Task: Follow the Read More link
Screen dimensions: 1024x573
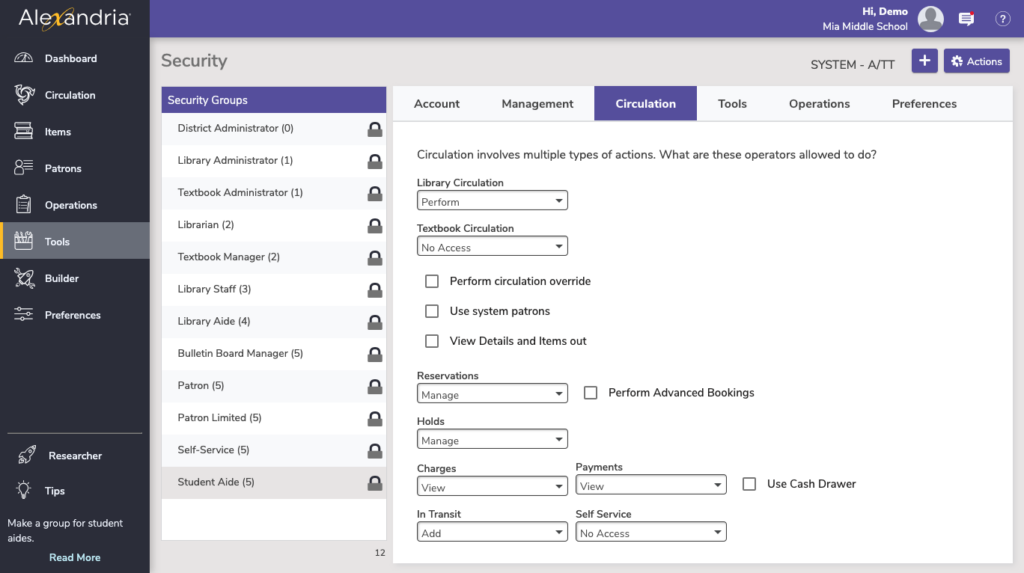Action: 75,557
